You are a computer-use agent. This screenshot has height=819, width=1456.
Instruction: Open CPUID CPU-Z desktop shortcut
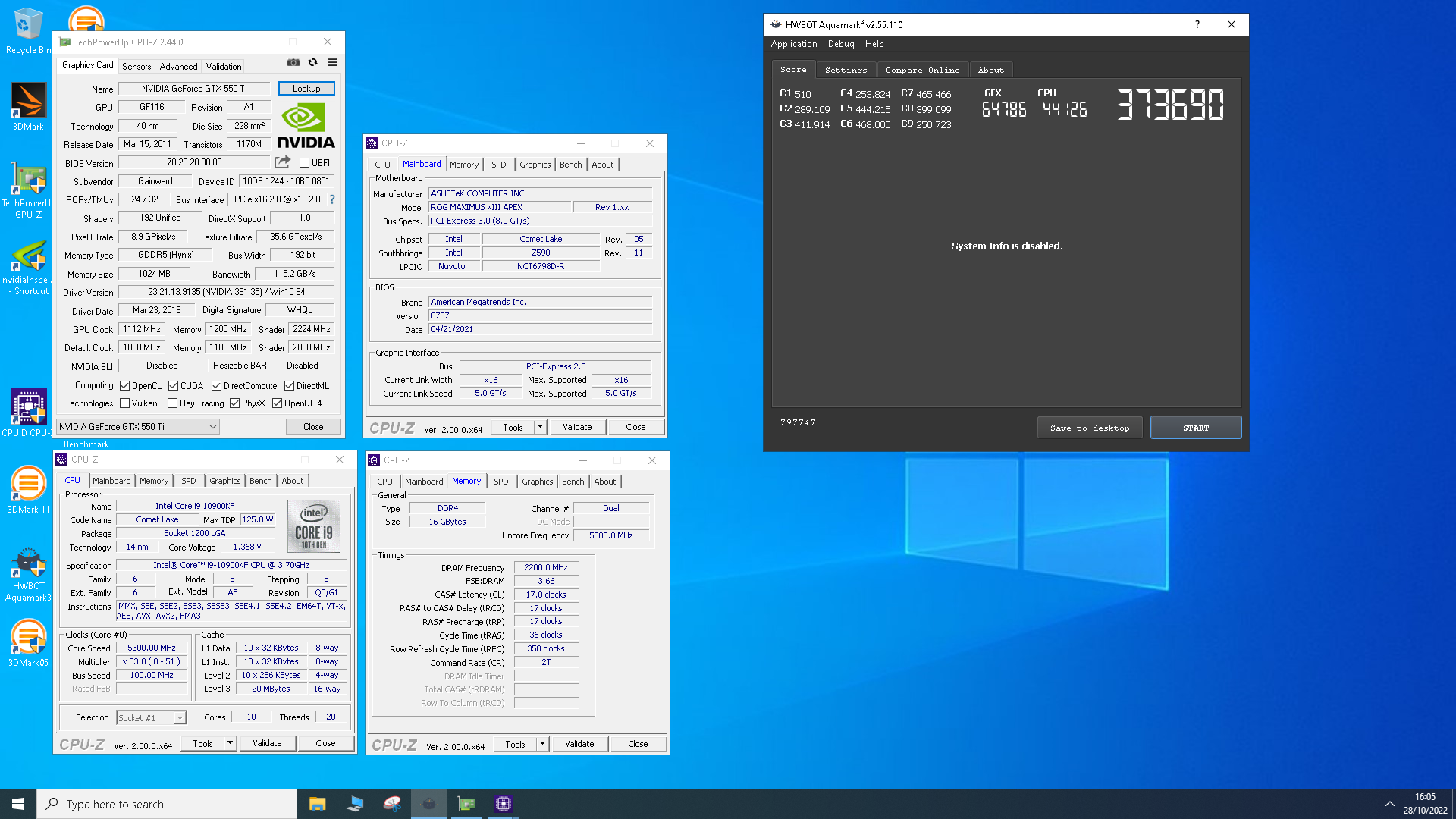click(x=28, y=413)
